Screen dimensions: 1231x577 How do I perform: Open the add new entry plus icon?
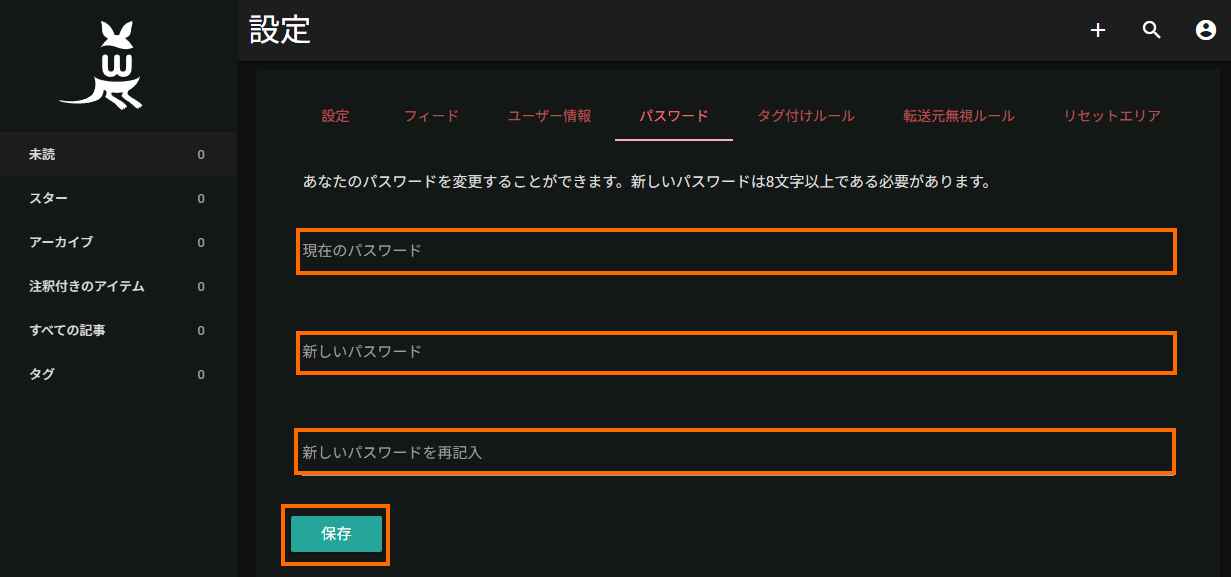1098,31
